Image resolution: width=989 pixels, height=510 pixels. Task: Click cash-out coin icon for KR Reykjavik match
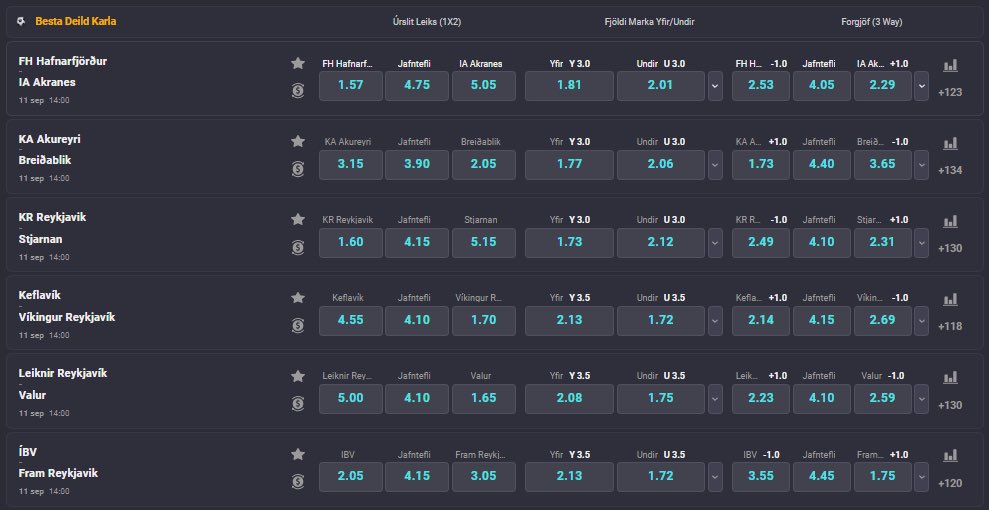298,248
